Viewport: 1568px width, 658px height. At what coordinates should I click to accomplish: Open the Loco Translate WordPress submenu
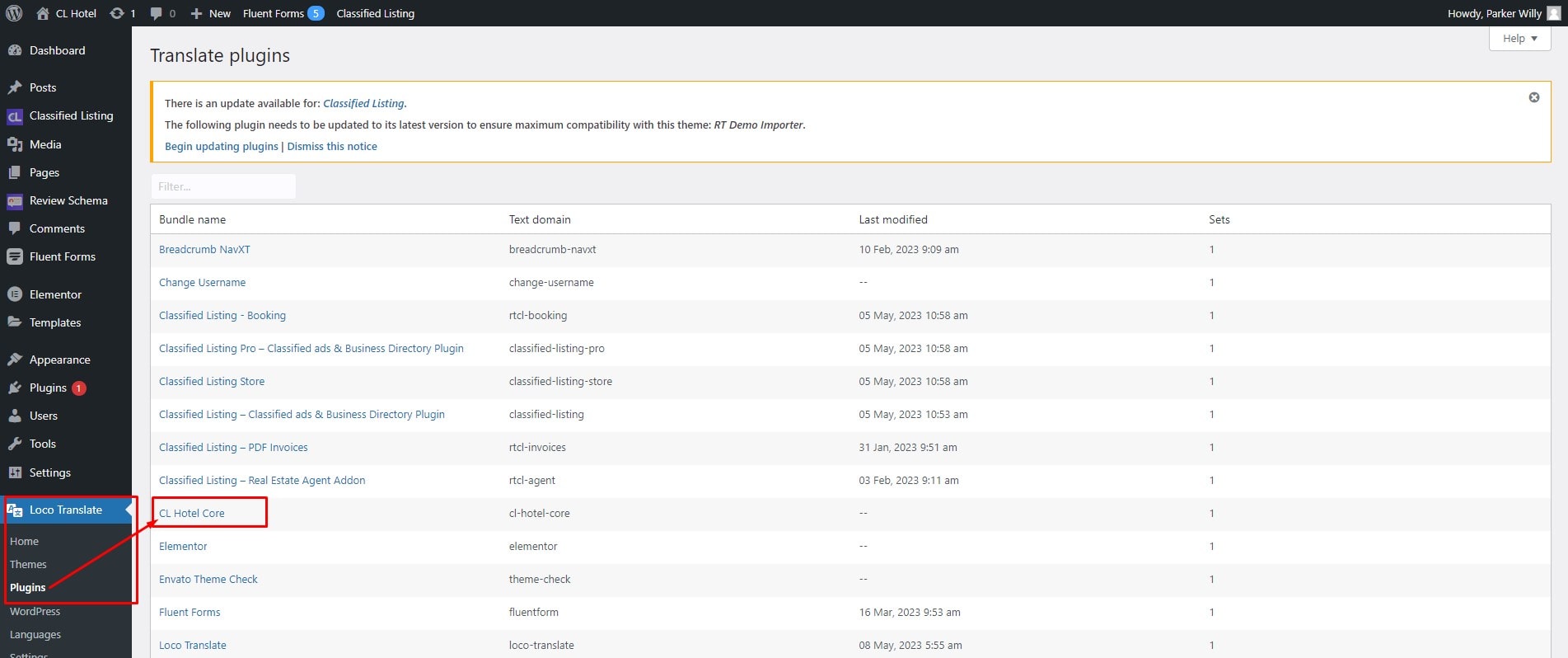(x=35, y=611)
